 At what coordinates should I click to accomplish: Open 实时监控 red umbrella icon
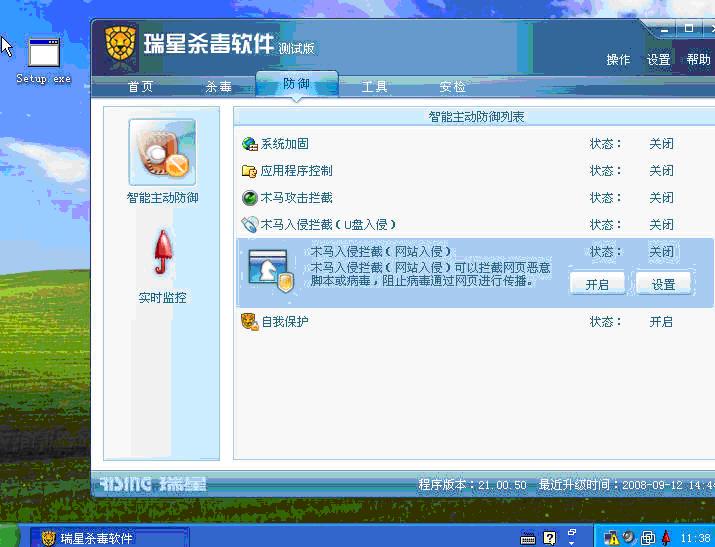[x=162, y=252]
